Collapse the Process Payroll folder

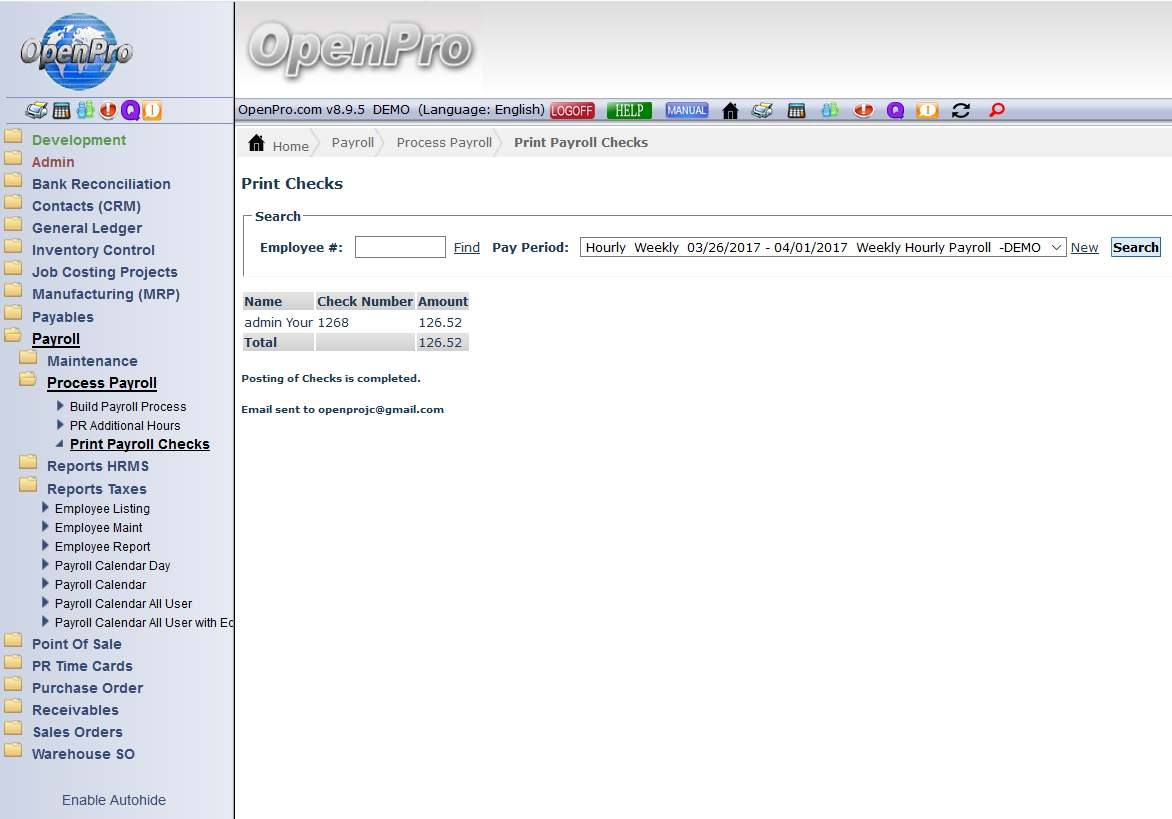[101, 383]
